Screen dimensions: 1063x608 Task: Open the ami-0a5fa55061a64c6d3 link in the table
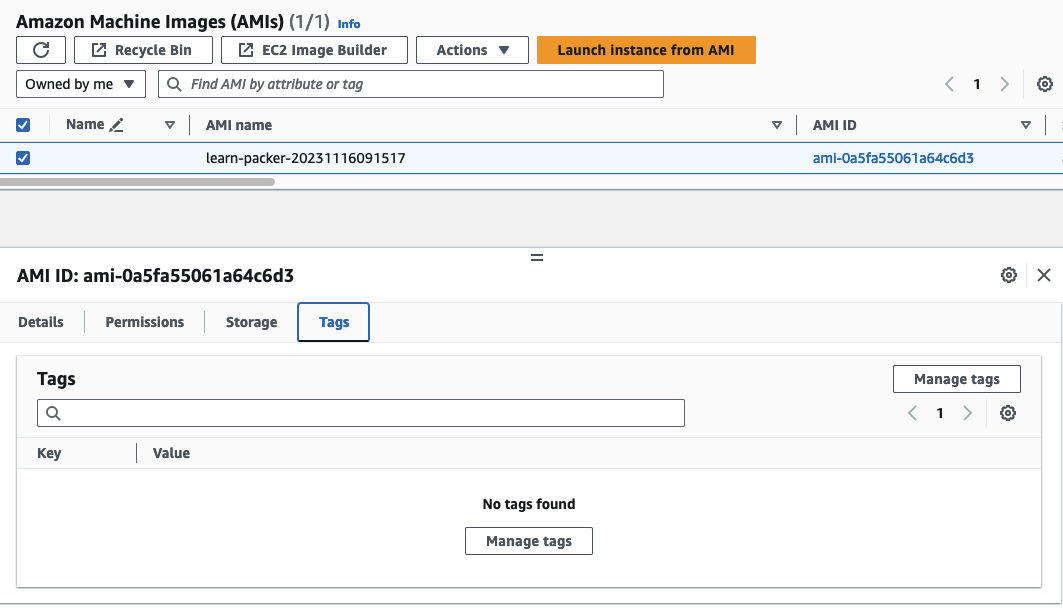(x=893, y=158)
